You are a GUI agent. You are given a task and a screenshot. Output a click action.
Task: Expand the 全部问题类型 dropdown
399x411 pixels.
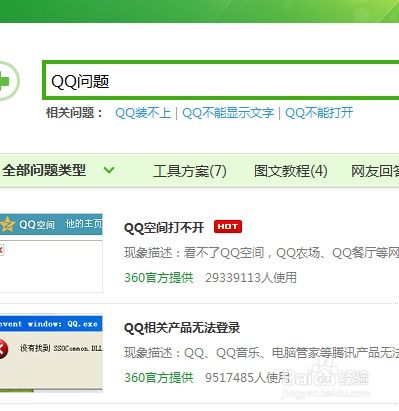pyautogui.click(x=58, y=170)
